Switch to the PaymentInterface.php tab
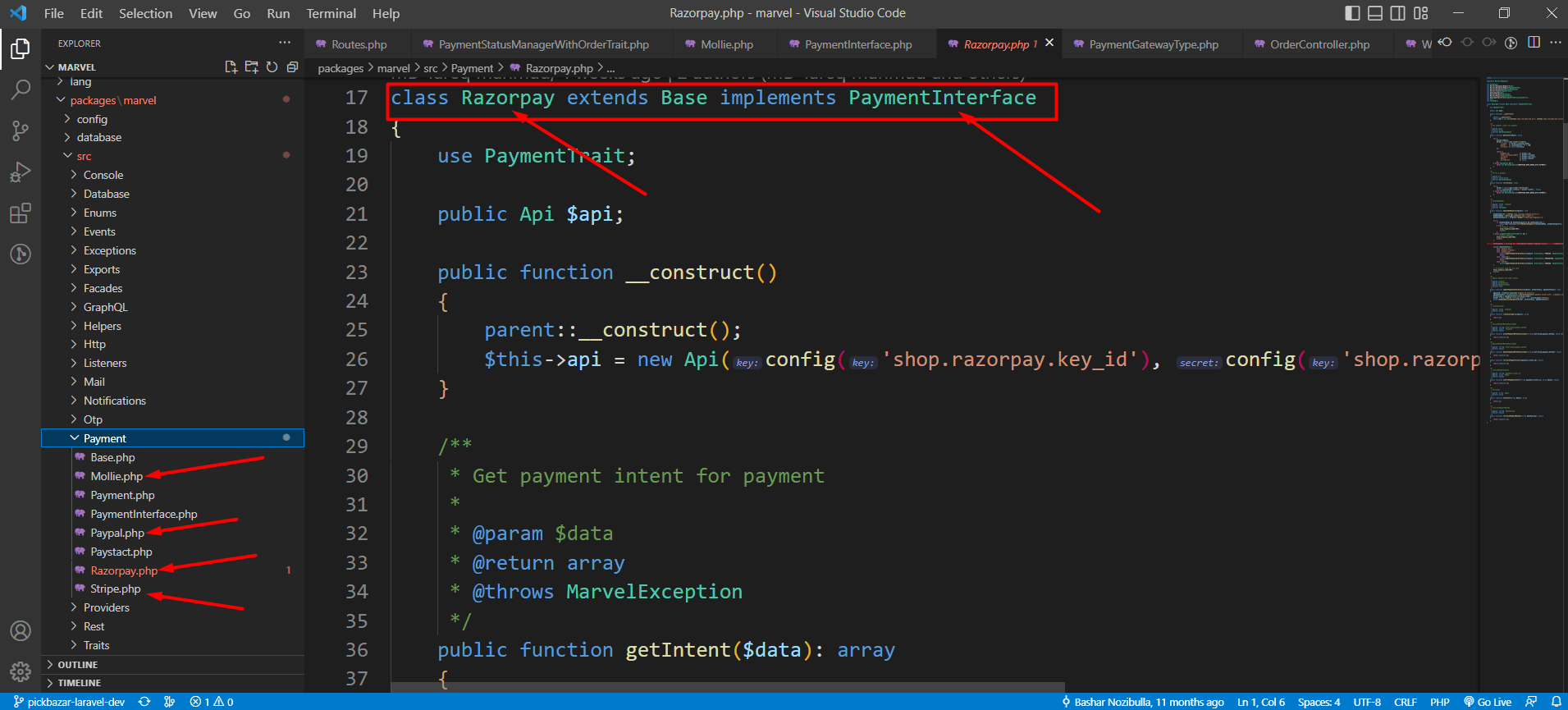The height and width of the screenshot is (710, 1568). click(857, 44)
